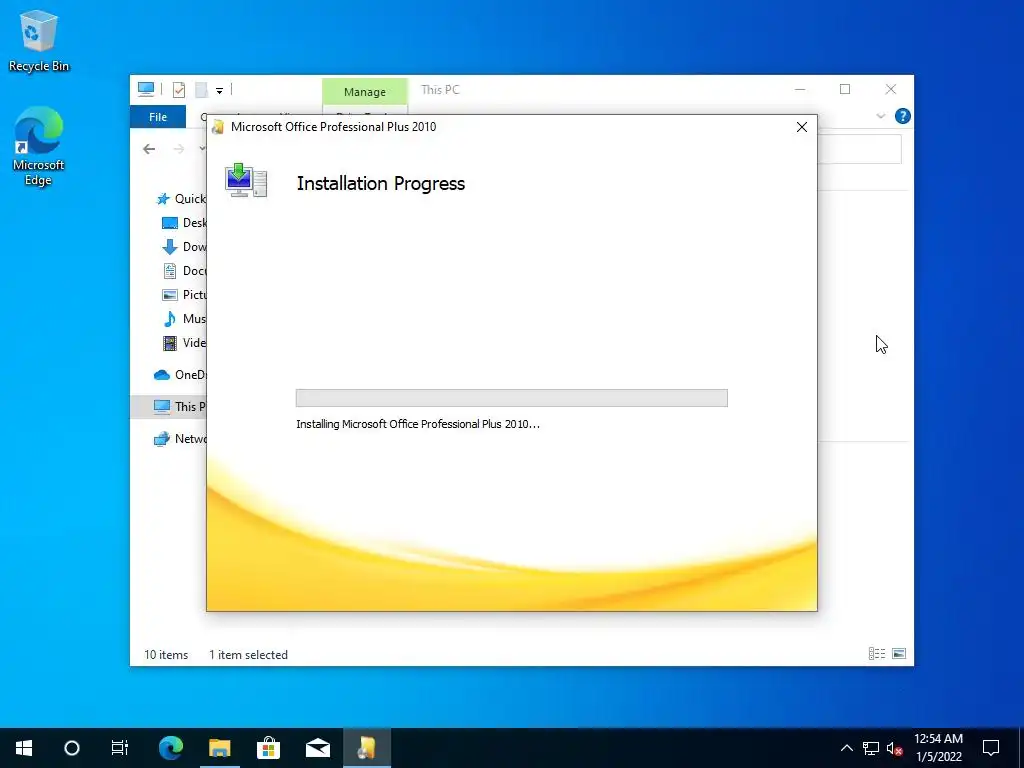
Task: Open Microsoft Store from the taskbar
Action: click(268, 748)
